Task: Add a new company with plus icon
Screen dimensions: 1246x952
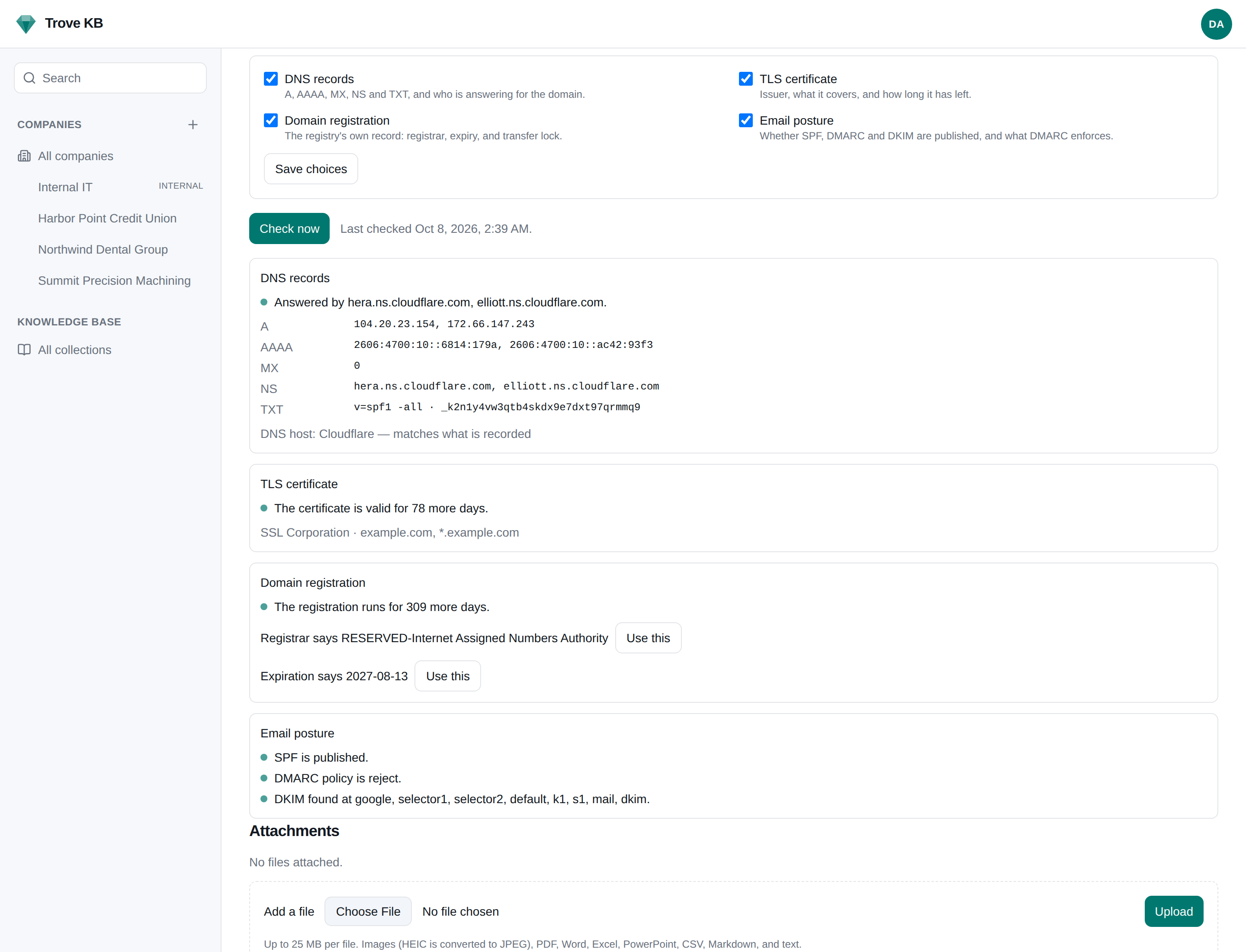Action: (193, 125)
